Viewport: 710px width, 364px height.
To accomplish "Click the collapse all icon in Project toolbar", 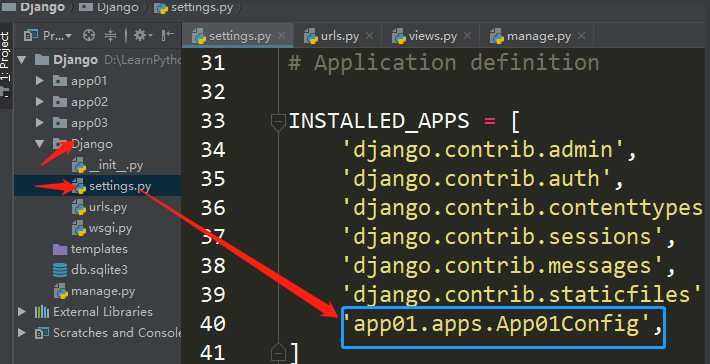I will coord(110,35).
